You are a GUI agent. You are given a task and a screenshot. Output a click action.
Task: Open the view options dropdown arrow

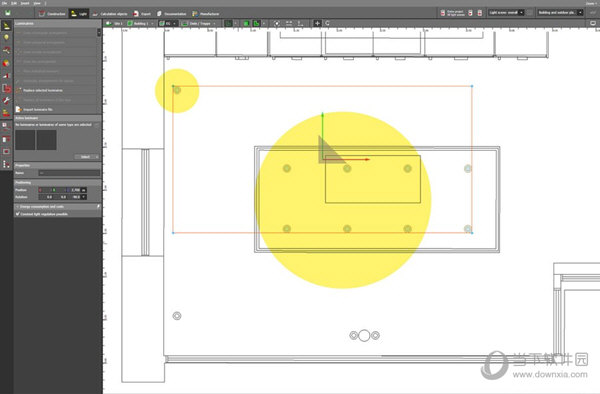coord(264,23)
